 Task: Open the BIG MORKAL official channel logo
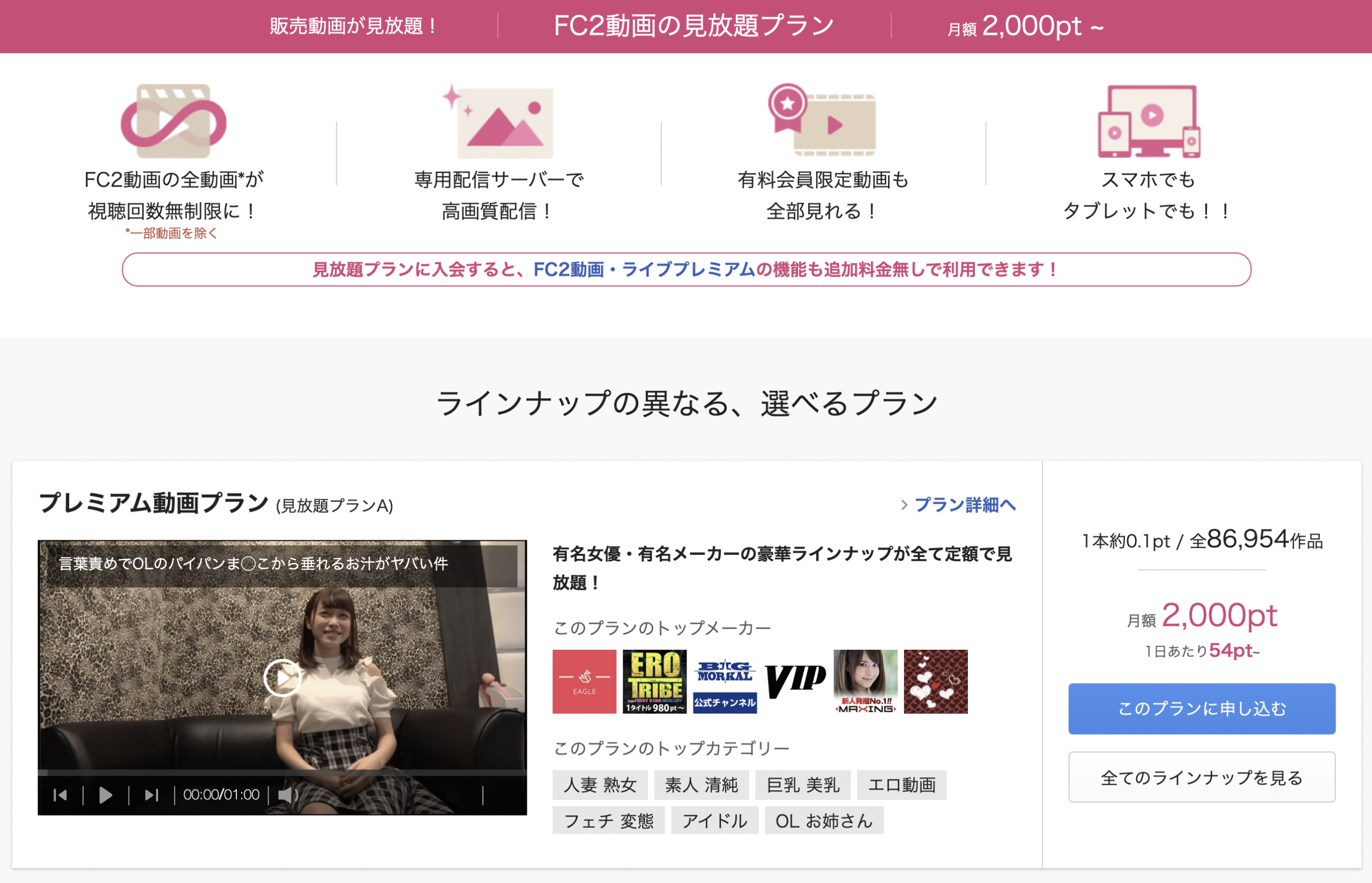coord(725,681)
